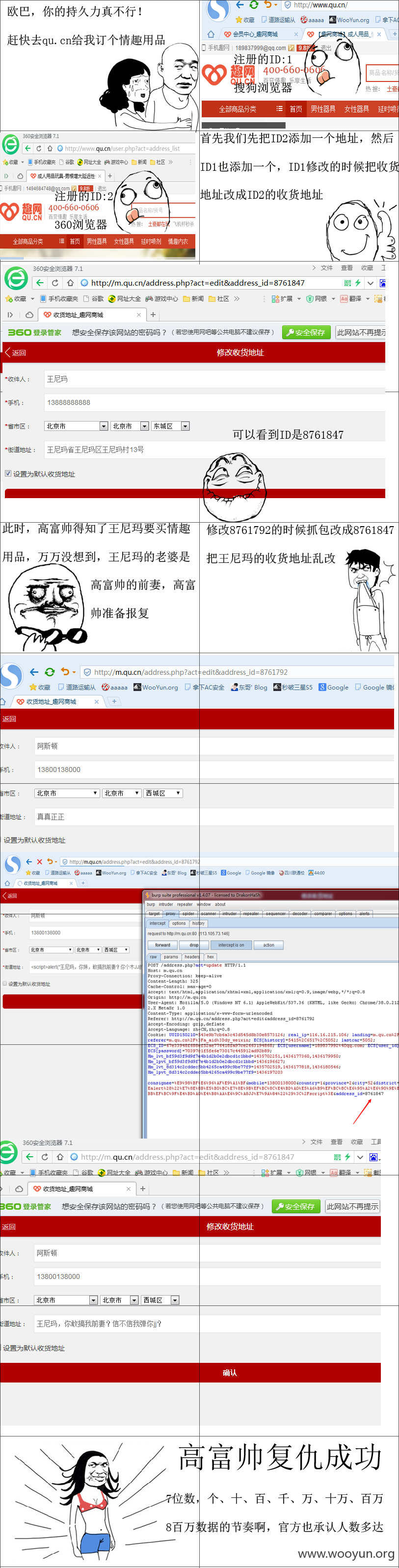Click address field with 你敢搞我前妻 text

(207, 1323)
